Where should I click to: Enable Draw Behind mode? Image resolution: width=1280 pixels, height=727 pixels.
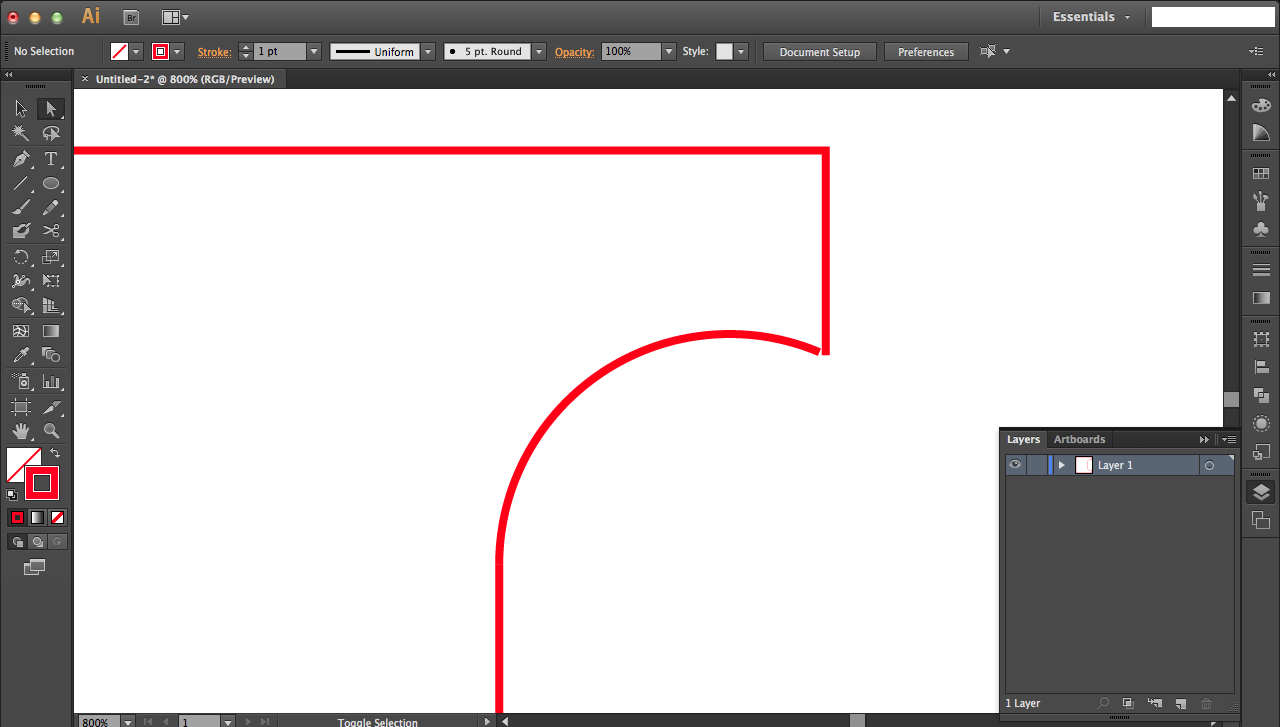37,541
